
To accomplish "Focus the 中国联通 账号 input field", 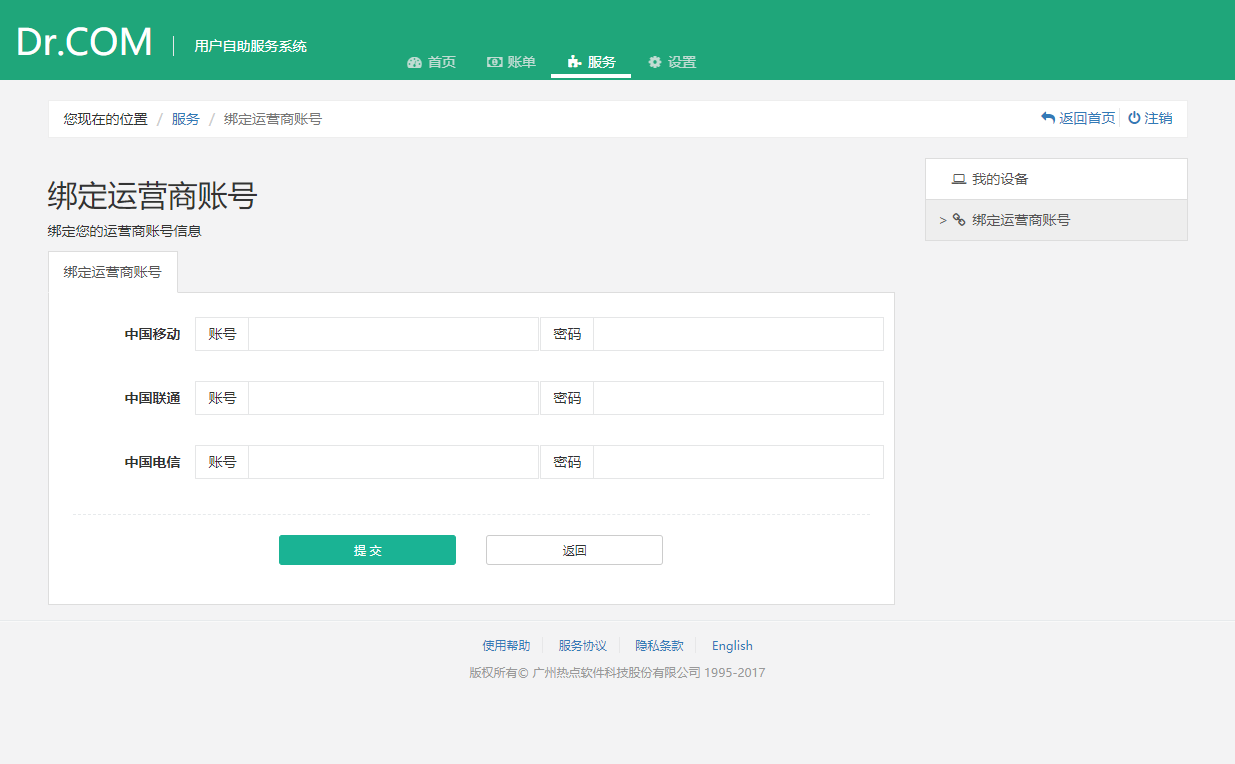I will (x=393, y=398).
